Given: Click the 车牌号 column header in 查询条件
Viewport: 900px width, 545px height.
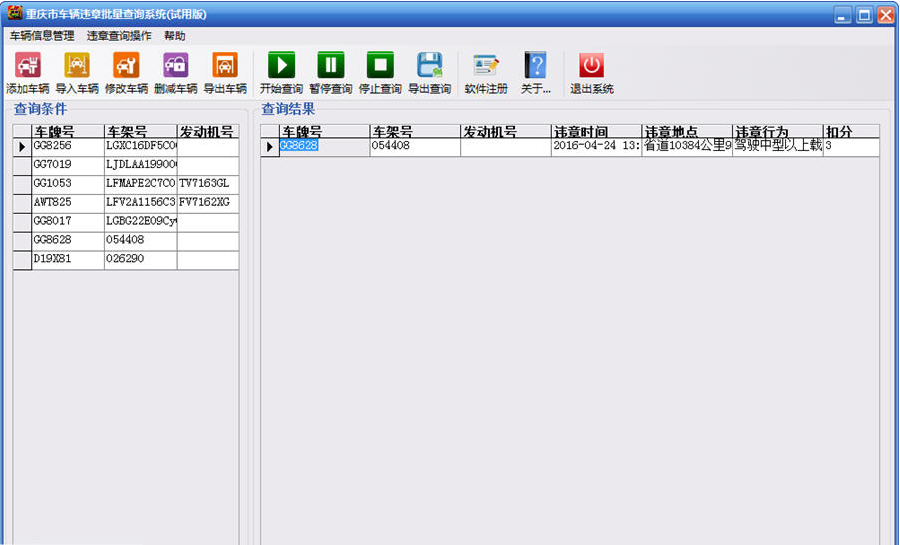Looking at the screenshot, I should click(x=67, y=132).
